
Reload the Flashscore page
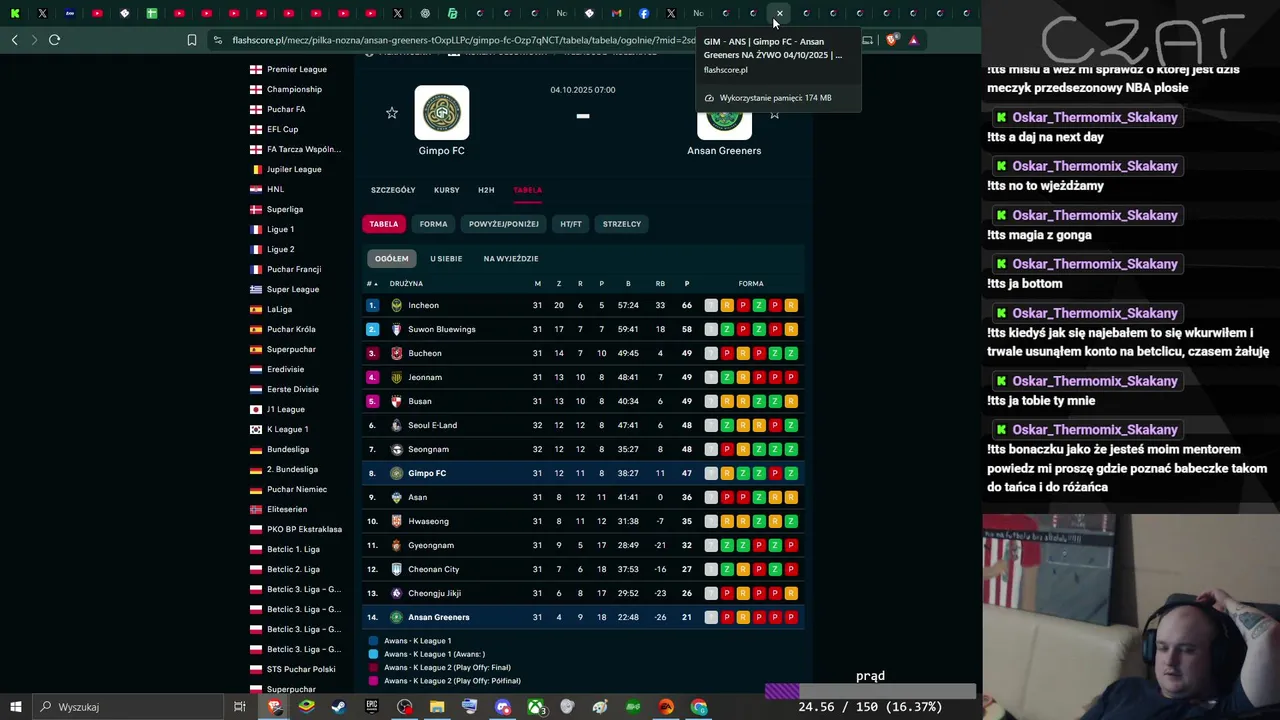(54, 40)
